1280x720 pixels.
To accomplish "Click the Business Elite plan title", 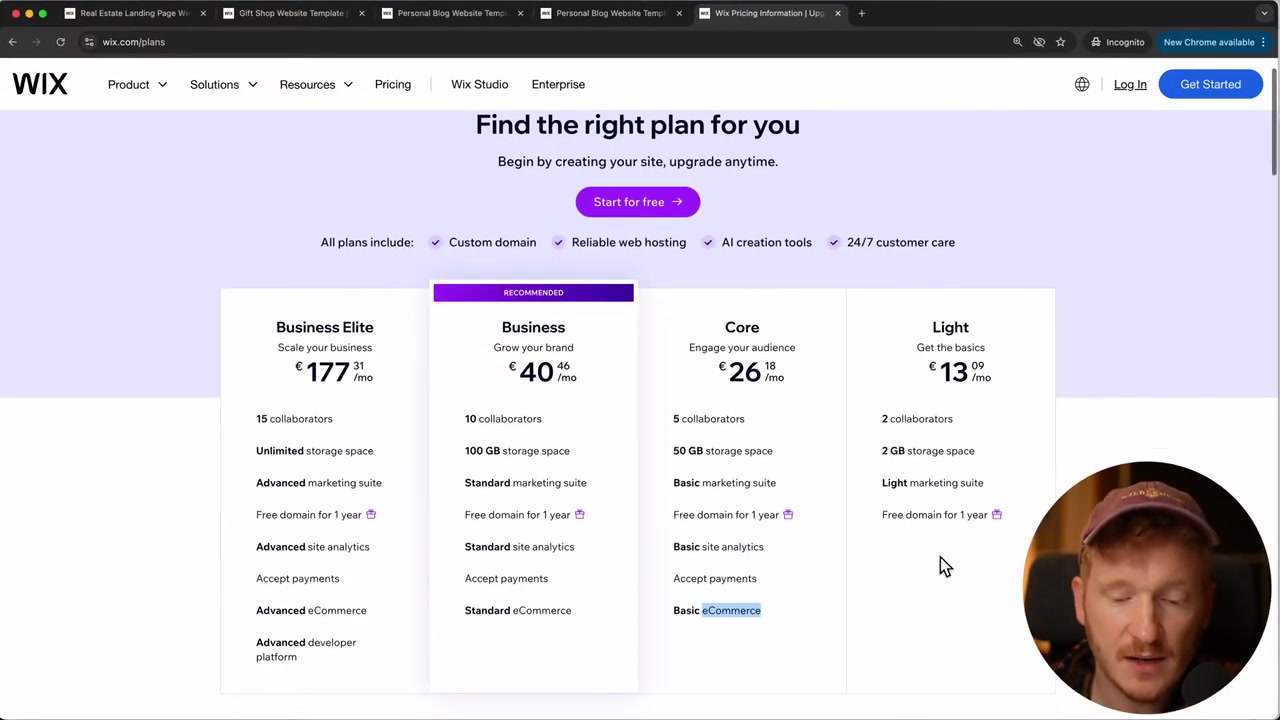I will (324, 327).
